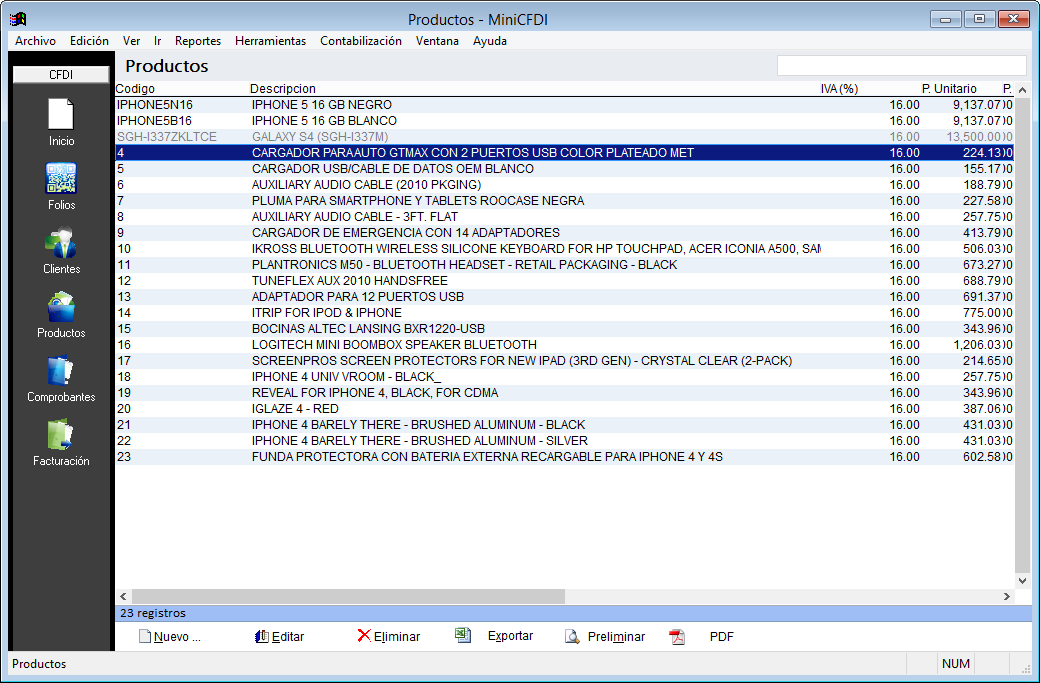This screenshot has width=1040, height=683.
Task: Sort by the P. Unitario column header
Action: point(949,89)
